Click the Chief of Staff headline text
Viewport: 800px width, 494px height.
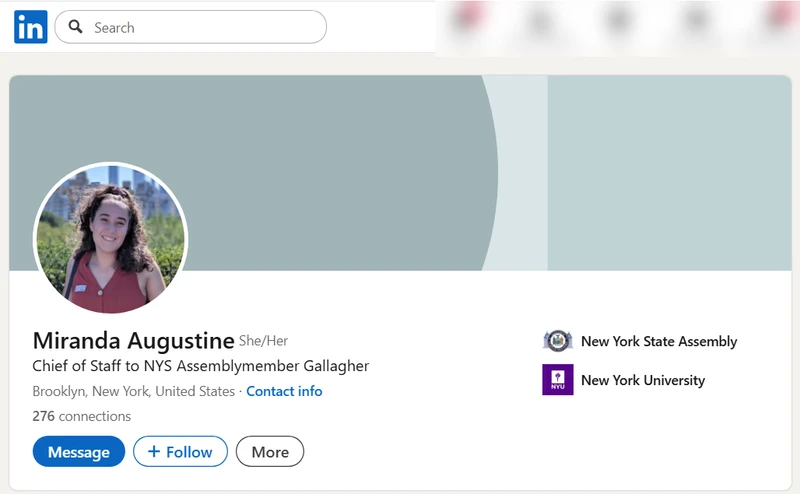200,366
